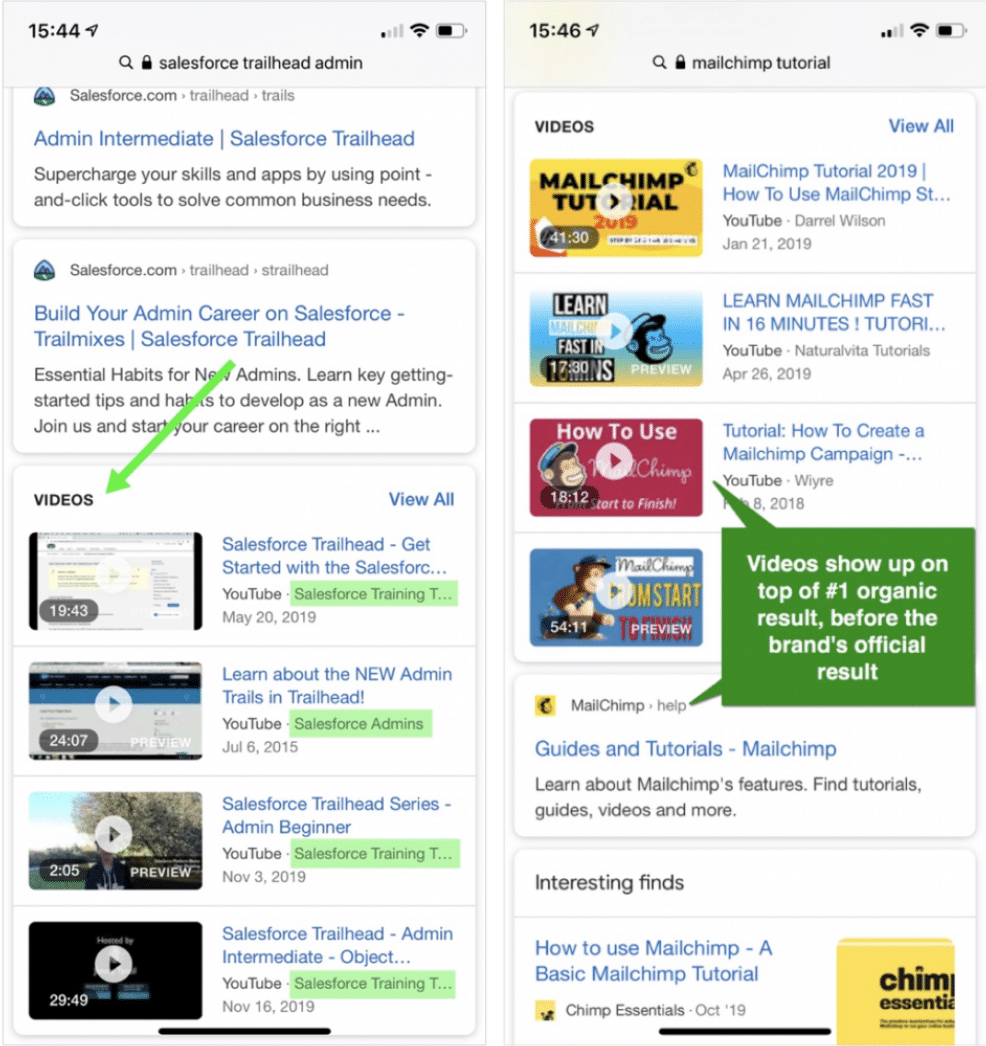The width and height of the screenshot is (986, 1046).
Task: Open Tutorial: How To Create a Mailchimp Campaign
Action: tap(823, 442)
